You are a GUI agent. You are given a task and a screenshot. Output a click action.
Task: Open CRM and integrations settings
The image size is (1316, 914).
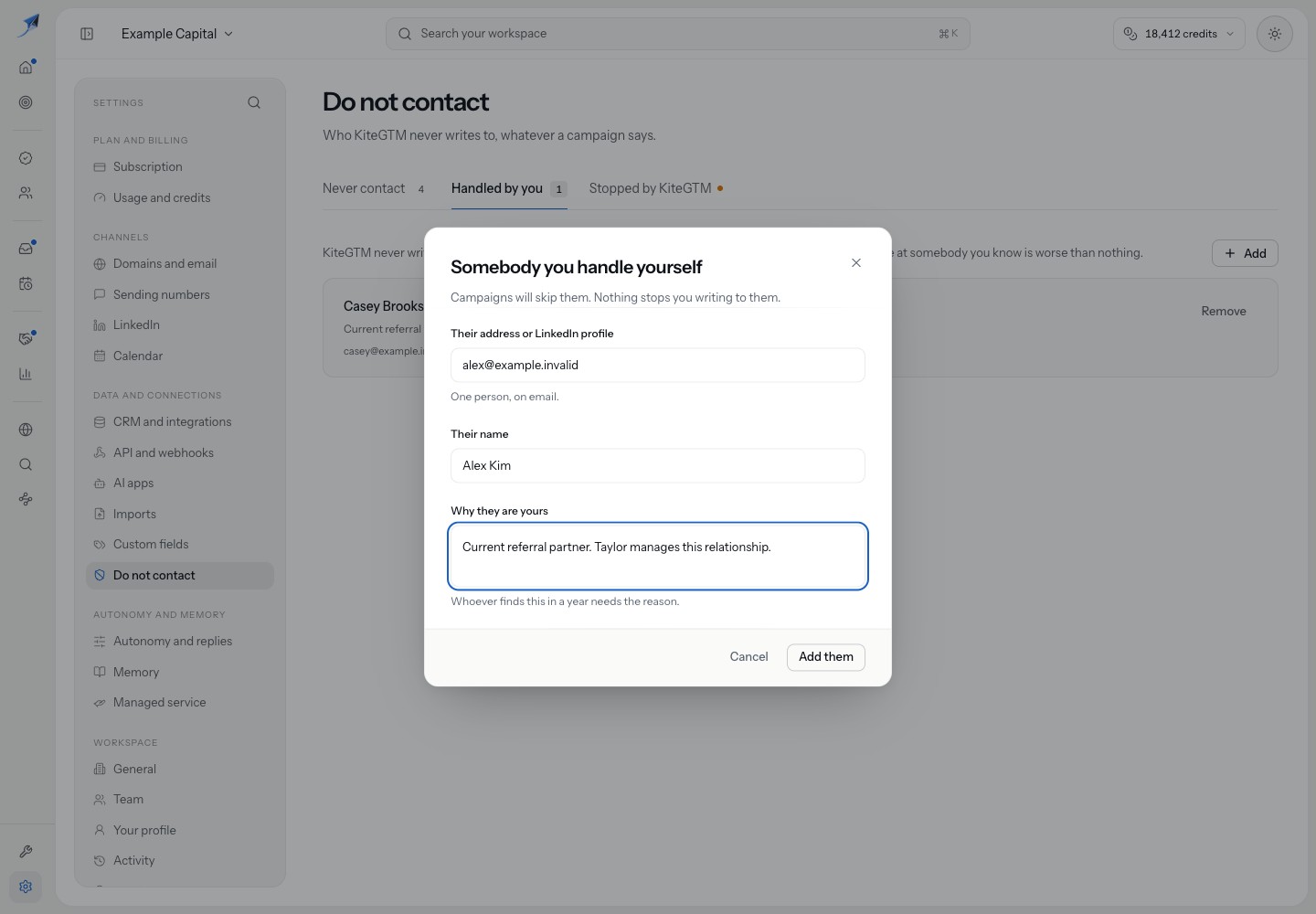tap(180, 422)
